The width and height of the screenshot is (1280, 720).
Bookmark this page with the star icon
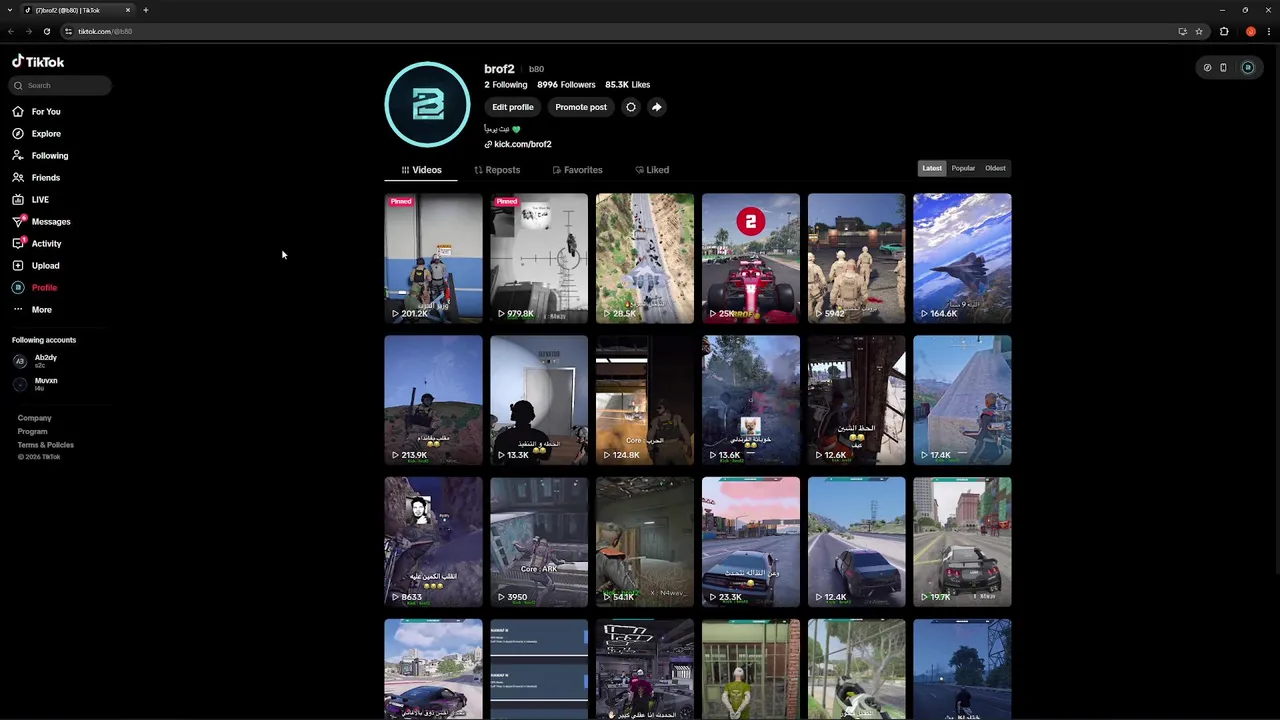tap(1199, 31)
